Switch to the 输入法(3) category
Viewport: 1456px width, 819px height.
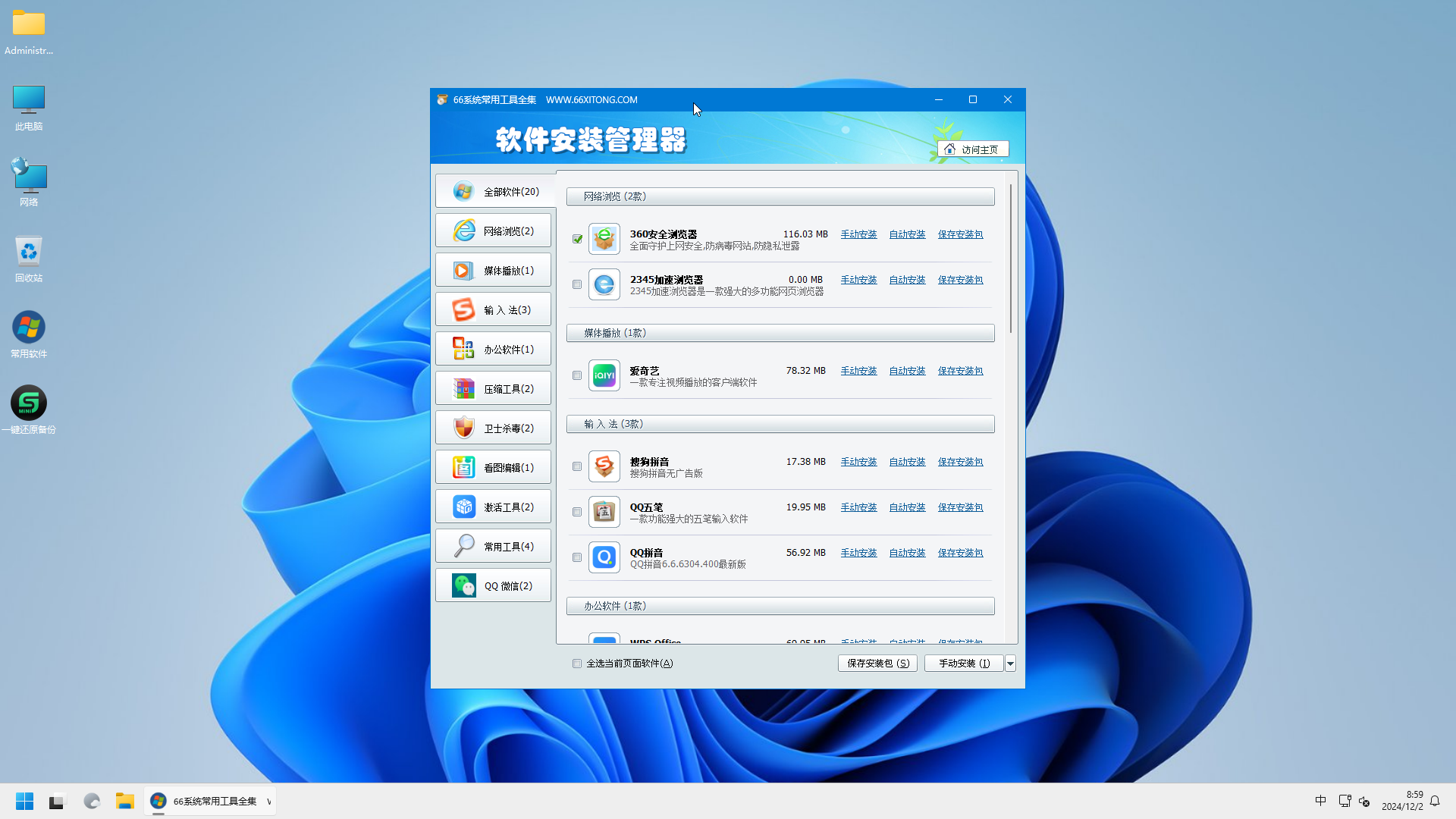(x=493, y=309)
